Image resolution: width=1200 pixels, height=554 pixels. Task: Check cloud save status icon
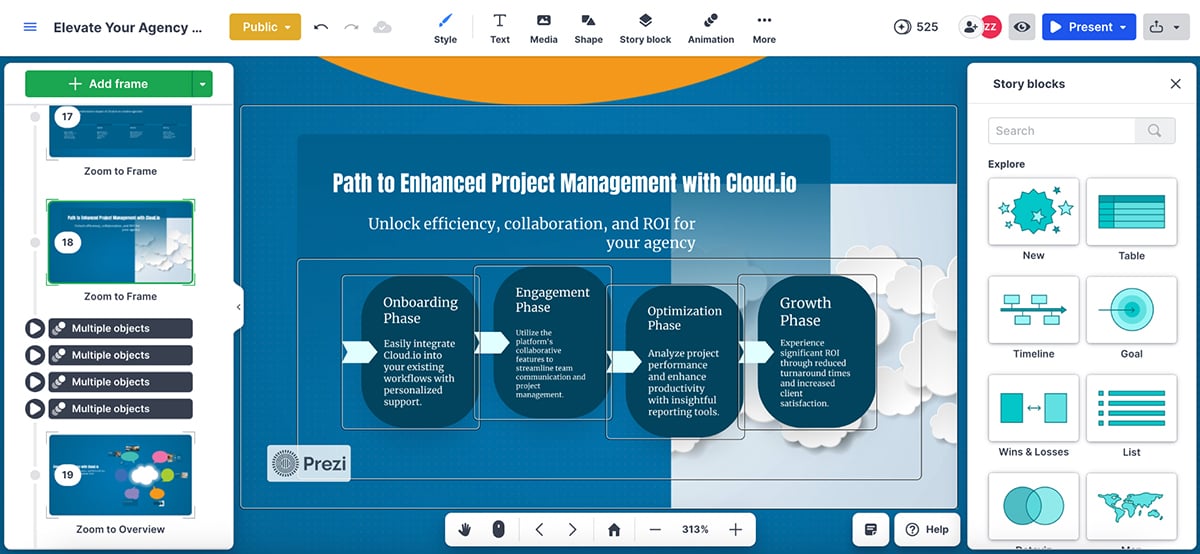pyautogui.click(x=382, y=27)
